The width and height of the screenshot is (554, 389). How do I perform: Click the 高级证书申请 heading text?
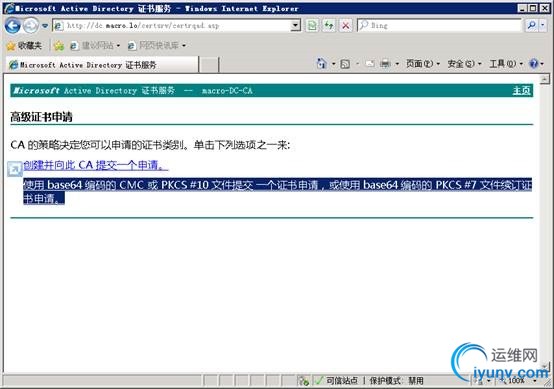pos(41,117)
